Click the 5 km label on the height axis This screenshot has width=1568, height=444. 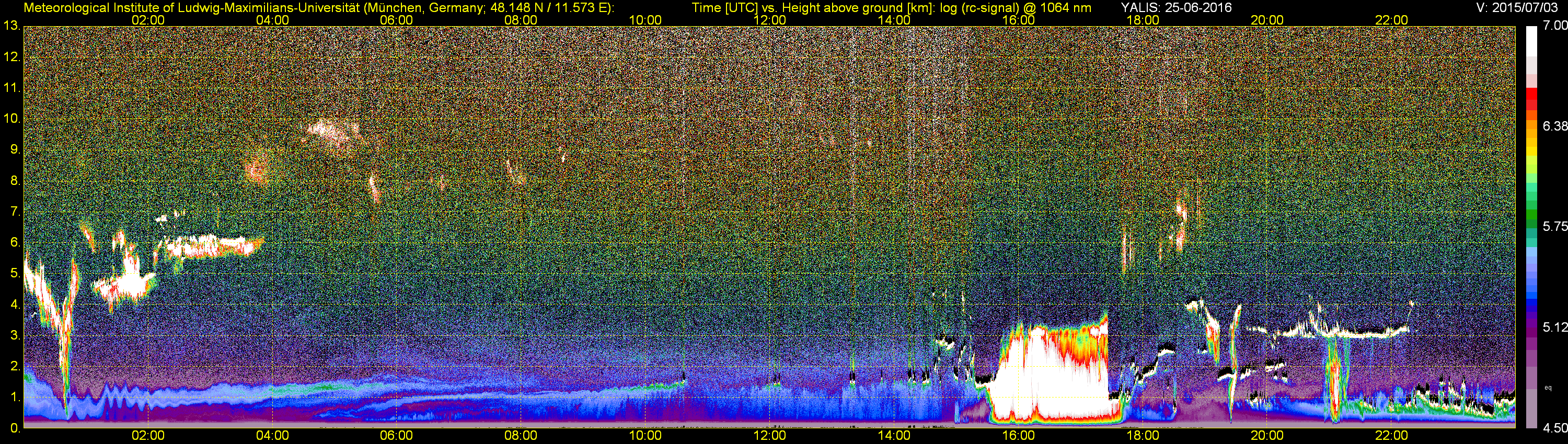point(15,274)
